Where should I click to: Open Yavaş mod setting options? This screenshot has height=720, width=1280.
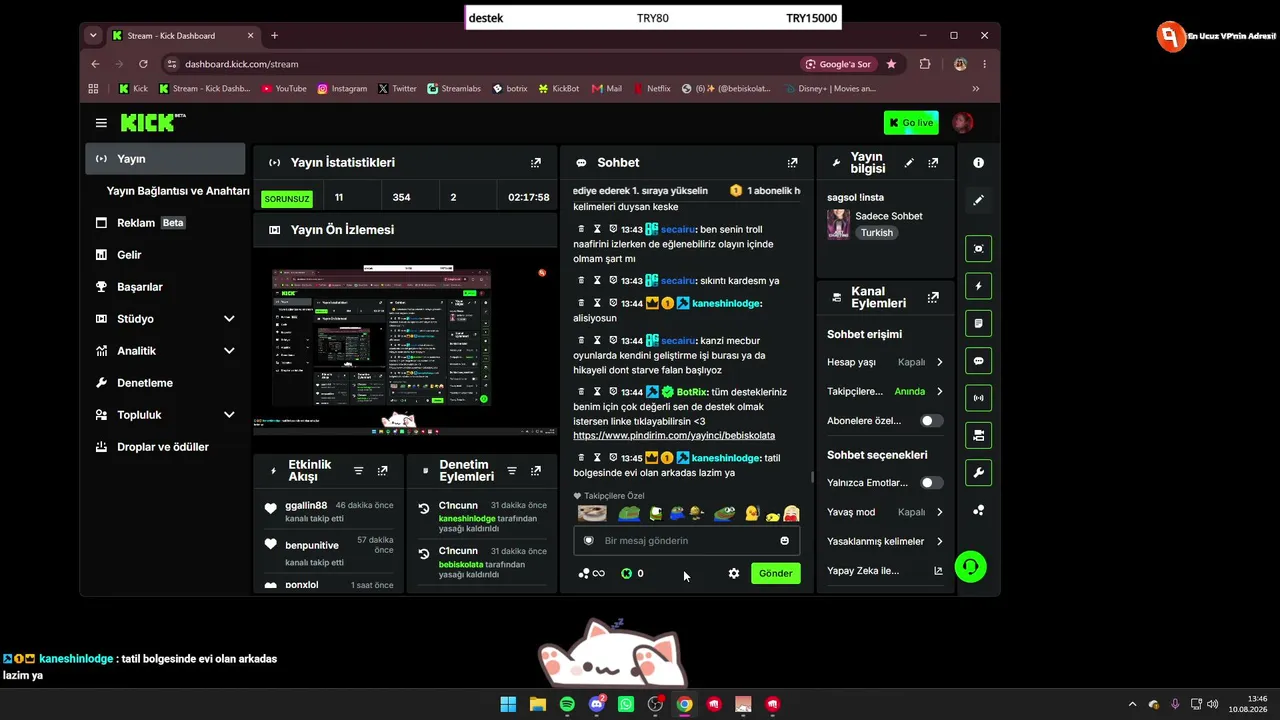885,512
